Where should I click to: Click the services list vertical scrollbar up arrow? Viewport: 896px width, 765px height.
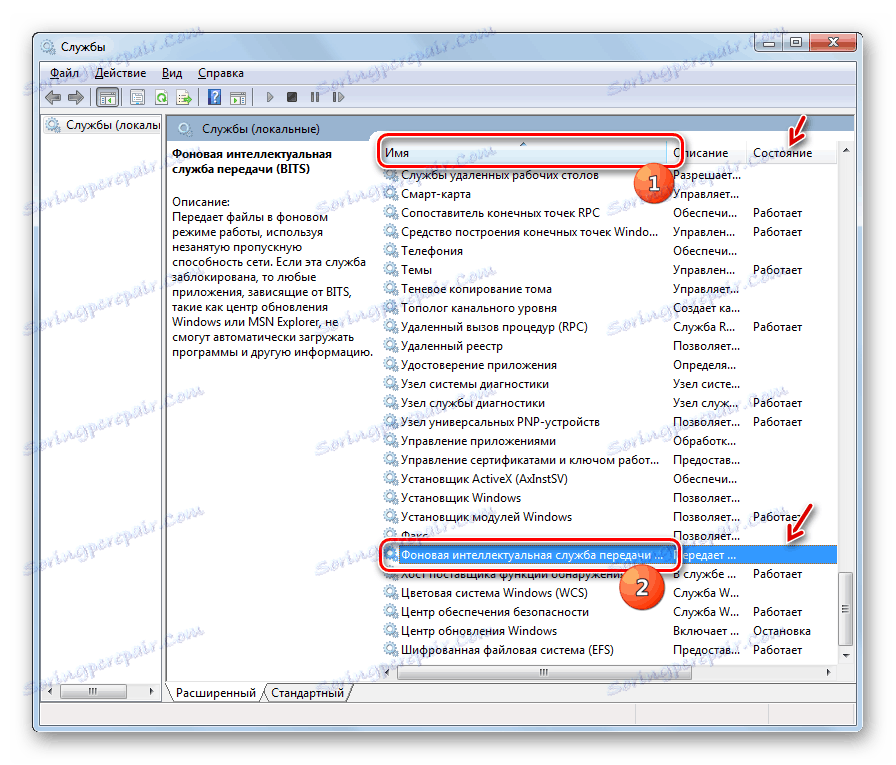846,150
